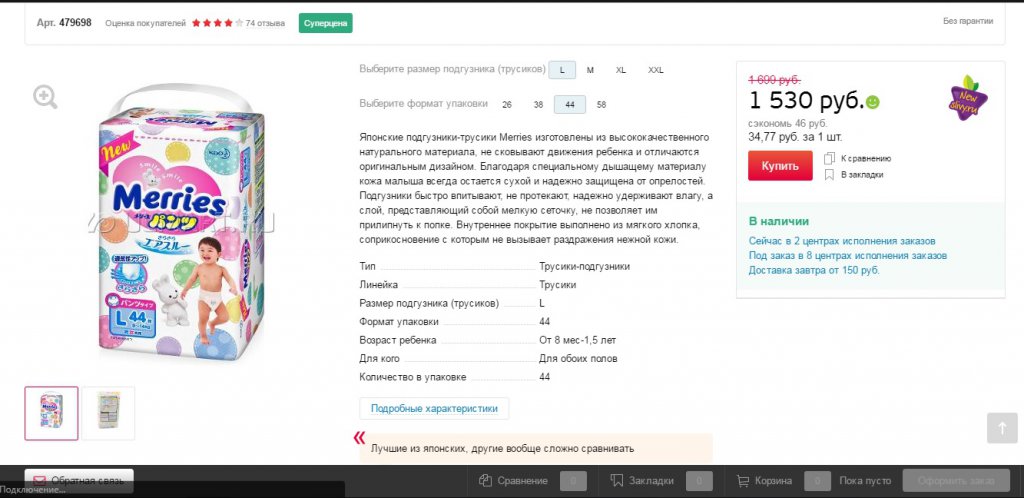Click the bookmark icon next to В закладки

[x=829, y=175]
